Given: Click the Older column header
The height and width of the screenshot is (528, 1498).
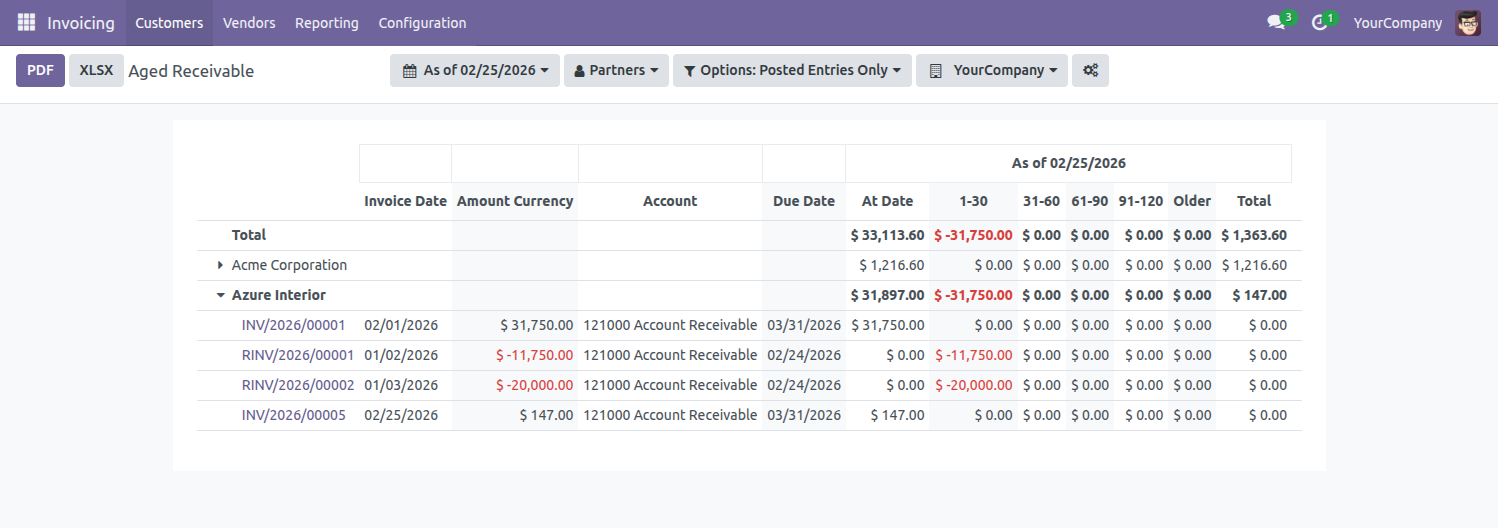Looking at the screenshot, I should click(1192, 201).
